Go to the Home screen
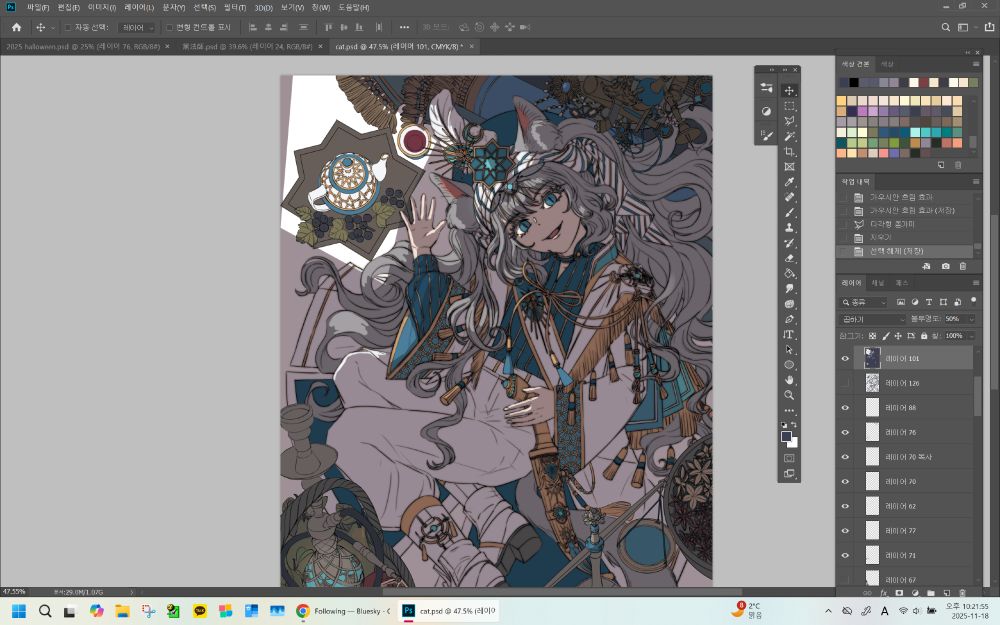Screen dimensions: 1000x625 pos(17,27)
